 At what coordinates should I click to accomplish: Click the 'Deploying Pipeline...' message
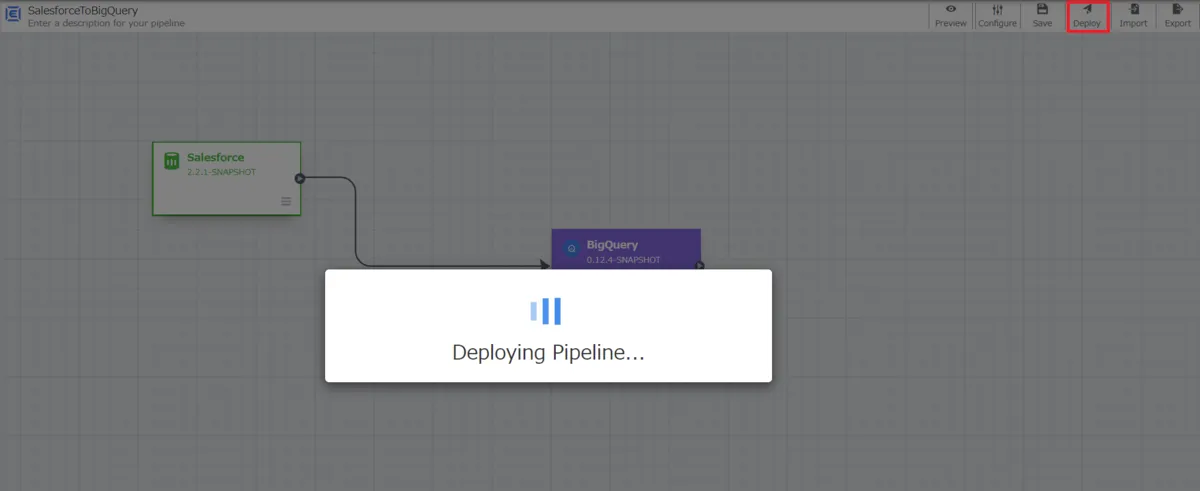(548, 353)
